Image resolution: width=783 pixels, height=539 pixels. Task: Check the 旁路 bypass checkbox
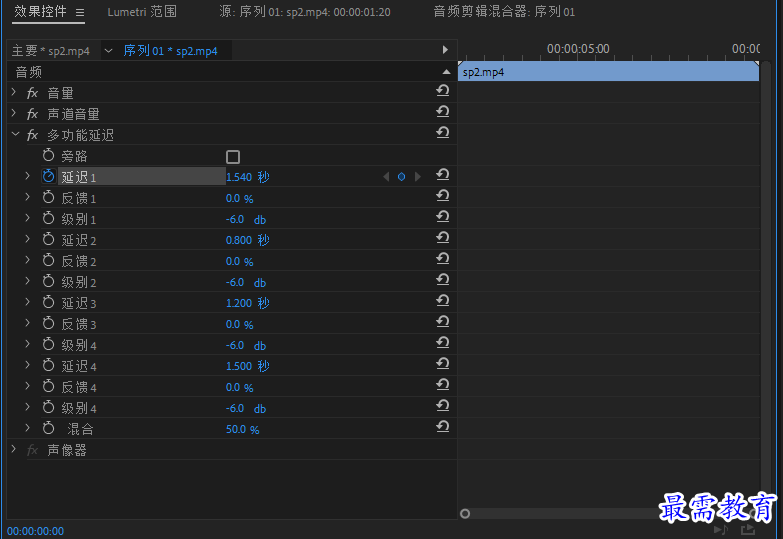(x=233, y=157)
